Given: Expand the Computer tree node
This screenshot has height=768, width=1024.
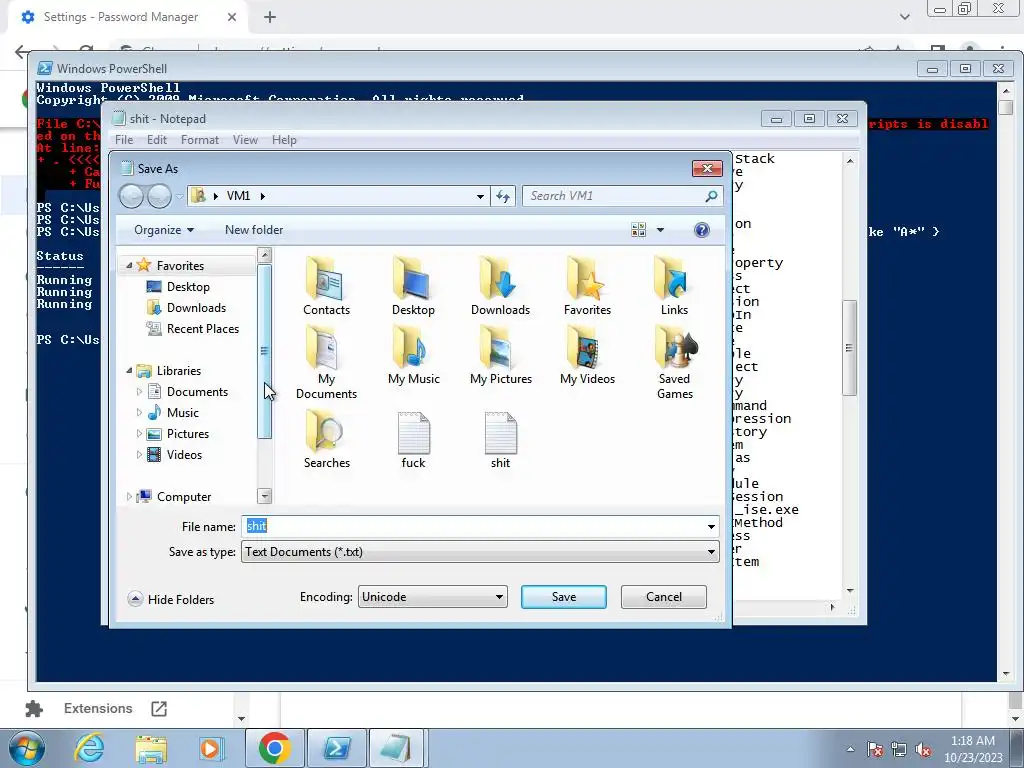Looking at the screenshot, I should coord(129,496).
